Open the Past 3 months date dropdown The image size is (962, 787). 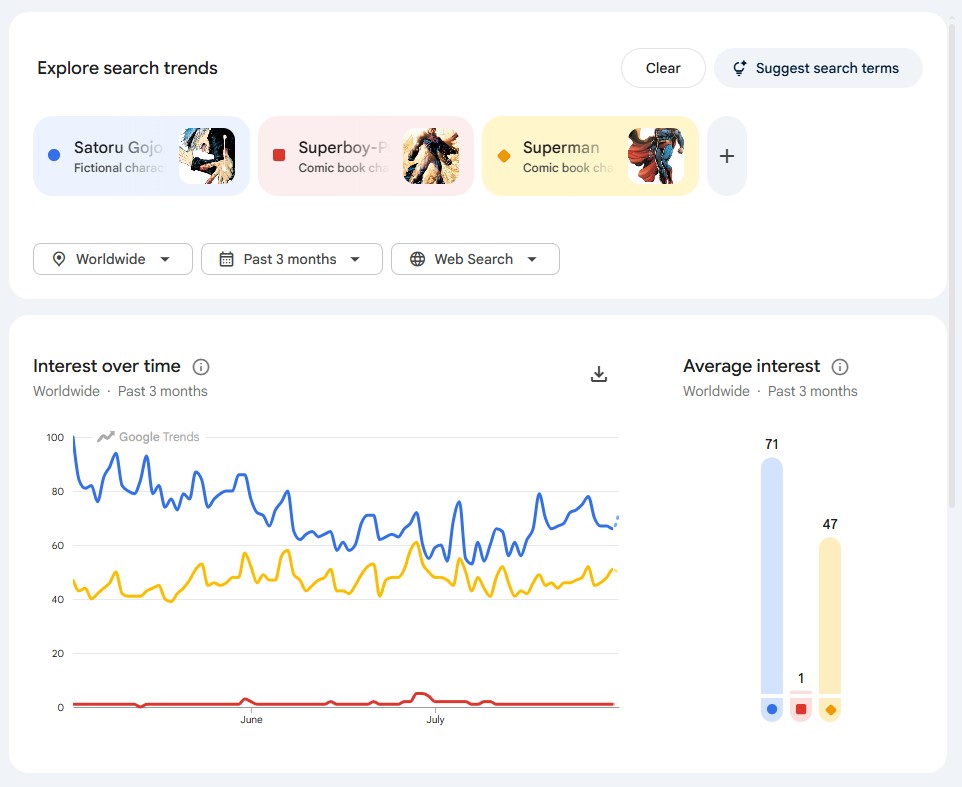[292, 259]
